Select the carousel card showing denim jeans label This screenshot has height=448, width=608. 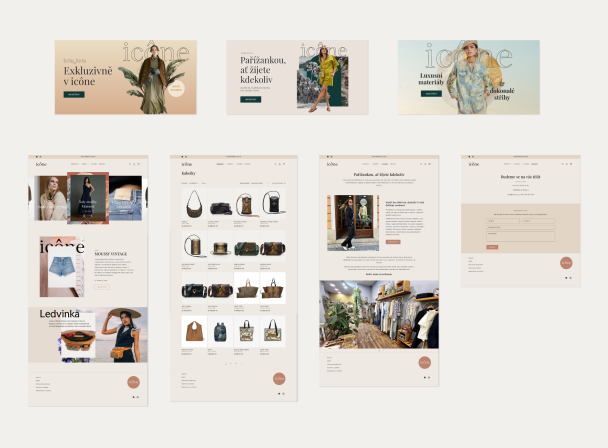click(125, 198)
